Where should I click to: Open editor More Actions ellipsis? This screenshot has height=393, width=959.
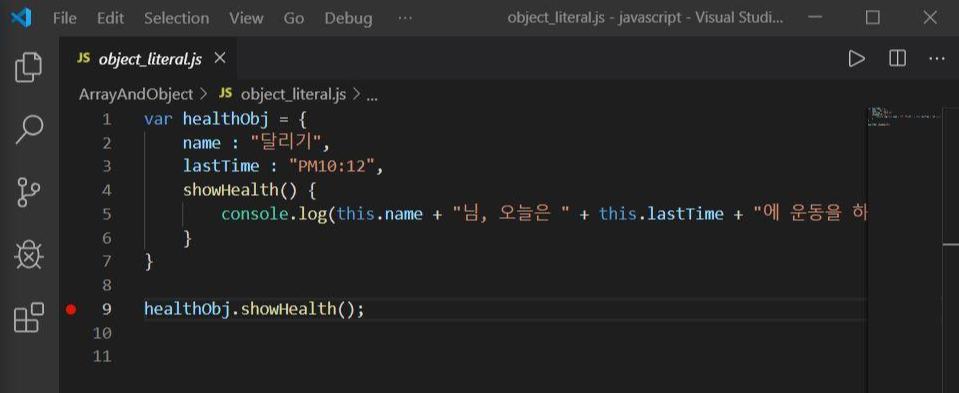[937, 59]
